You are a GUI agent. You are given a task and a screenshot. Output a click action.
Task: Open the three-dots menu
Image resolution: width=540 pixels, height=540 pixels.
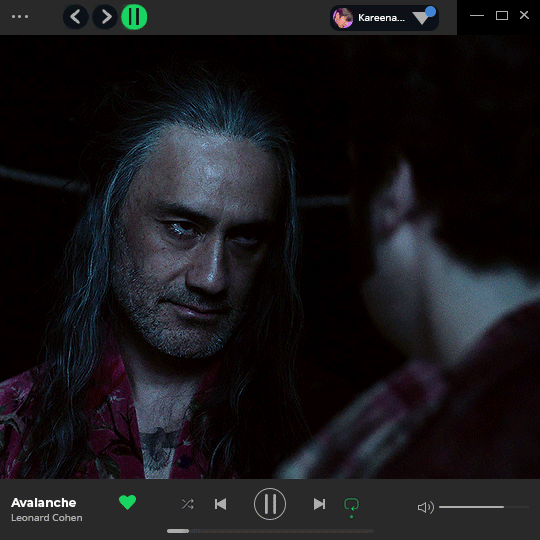coord(20,16)
